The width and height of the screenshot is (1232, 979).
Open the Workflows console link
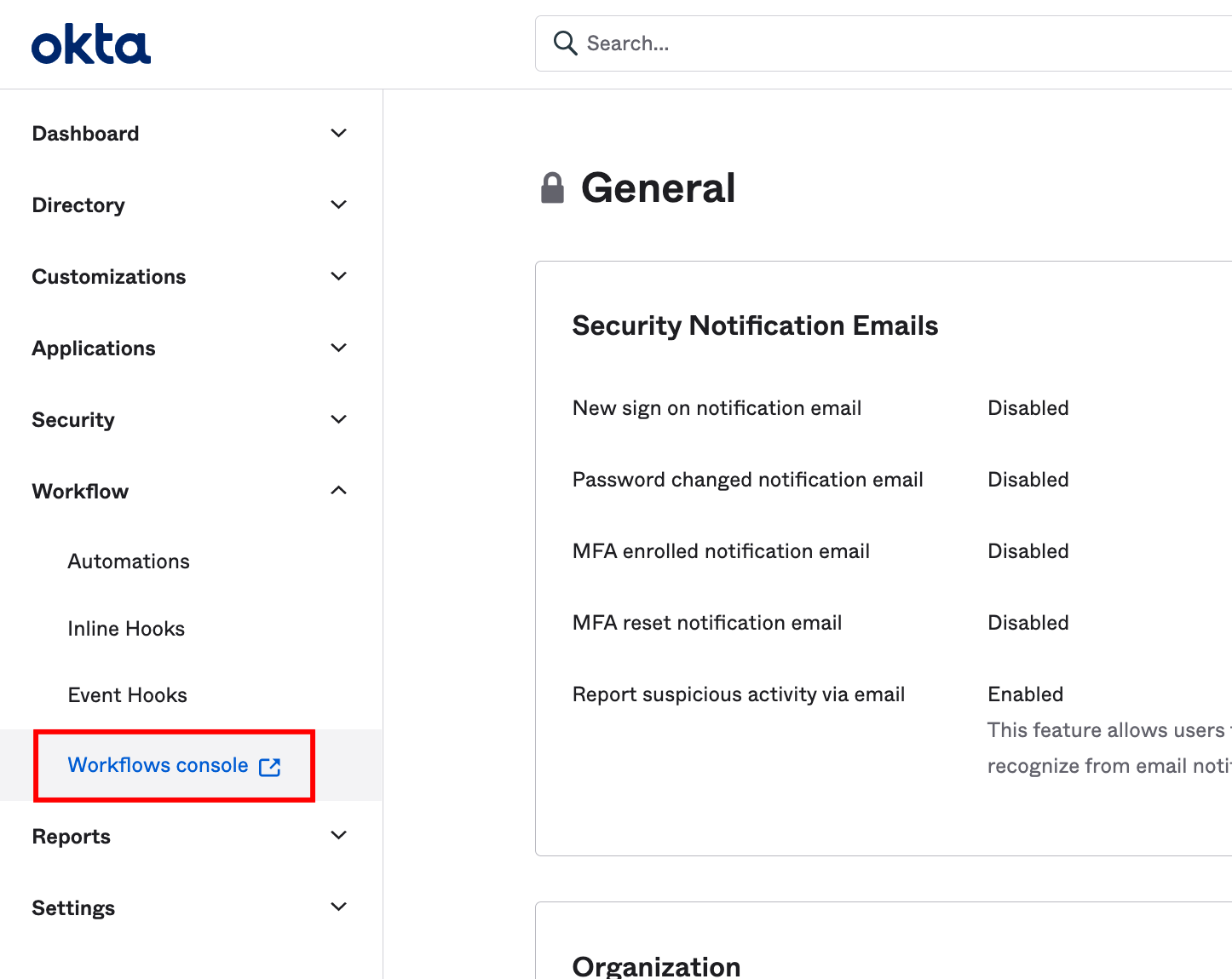pyautogui.click(x=158, y=765)
